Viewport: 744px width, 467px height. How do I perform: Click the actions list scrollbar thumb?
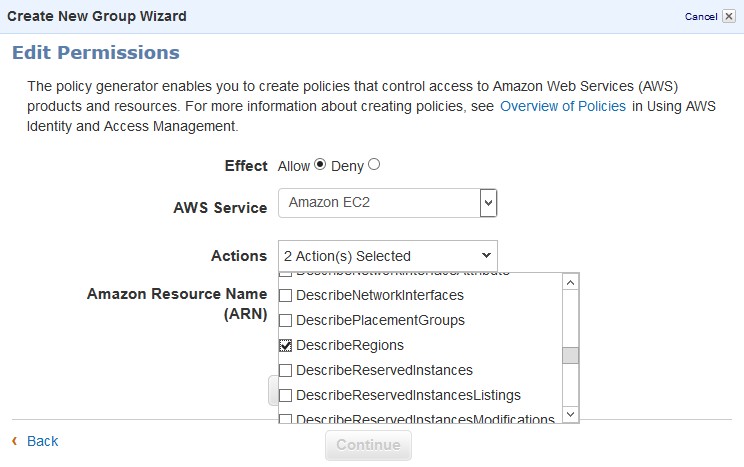point(570,355)
